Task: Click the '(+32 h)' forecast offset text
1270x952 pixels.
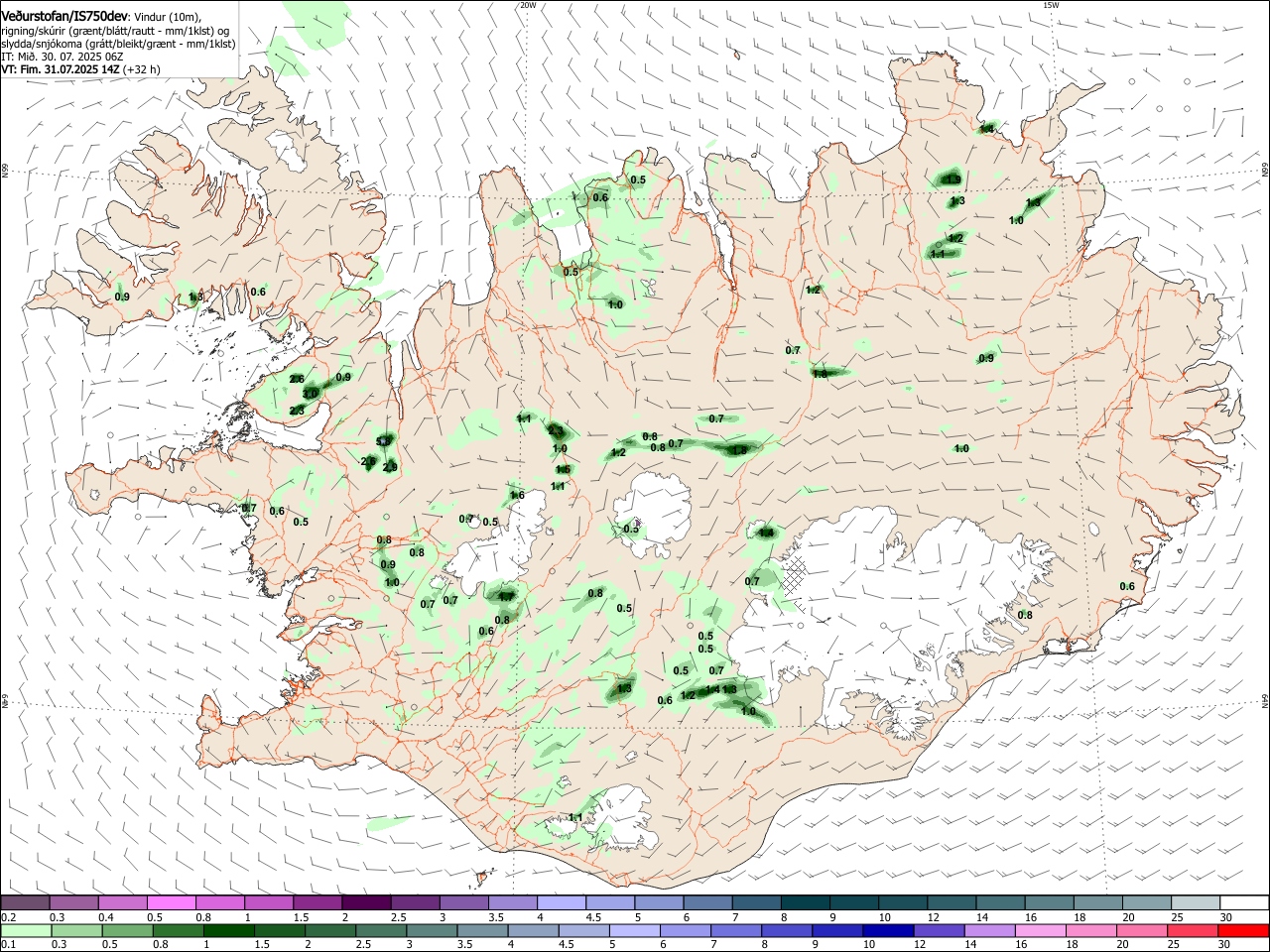Action: [x=142, y=69]
